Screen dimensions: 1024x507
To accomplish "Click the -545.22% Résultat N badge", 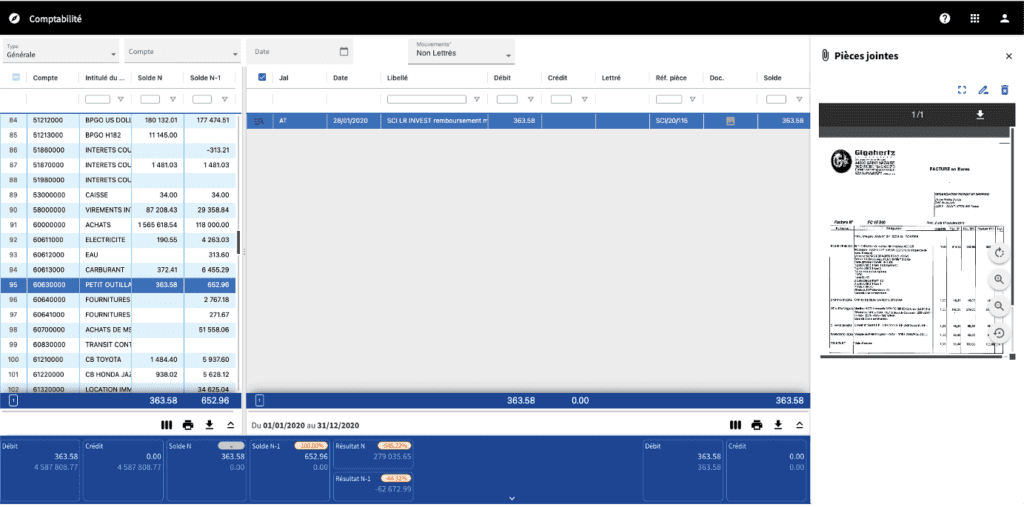I will pos(394,446).
